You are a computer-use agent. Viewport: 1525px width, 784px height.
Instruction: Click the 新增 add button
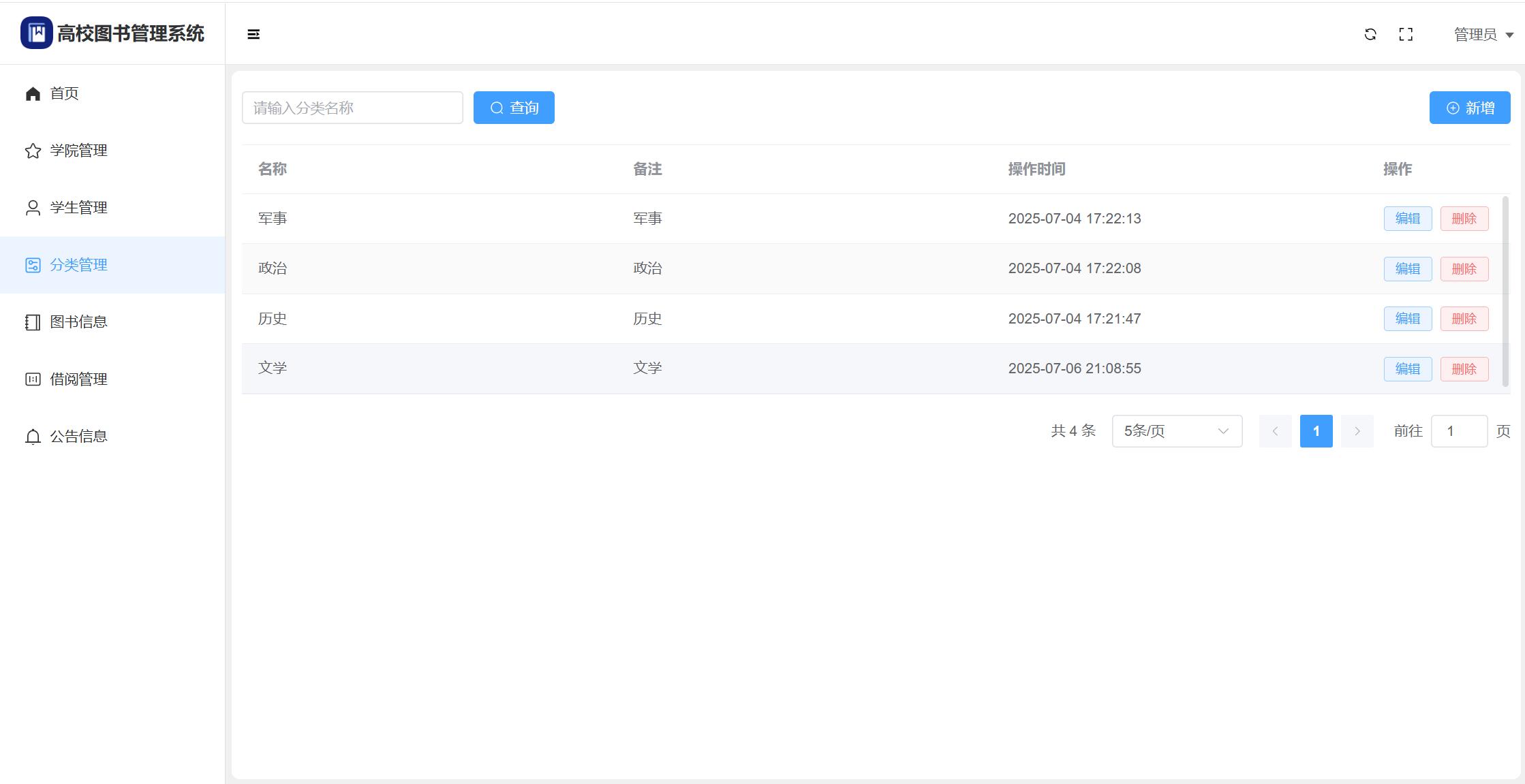pyautogui.click(x=1470, y=108)
